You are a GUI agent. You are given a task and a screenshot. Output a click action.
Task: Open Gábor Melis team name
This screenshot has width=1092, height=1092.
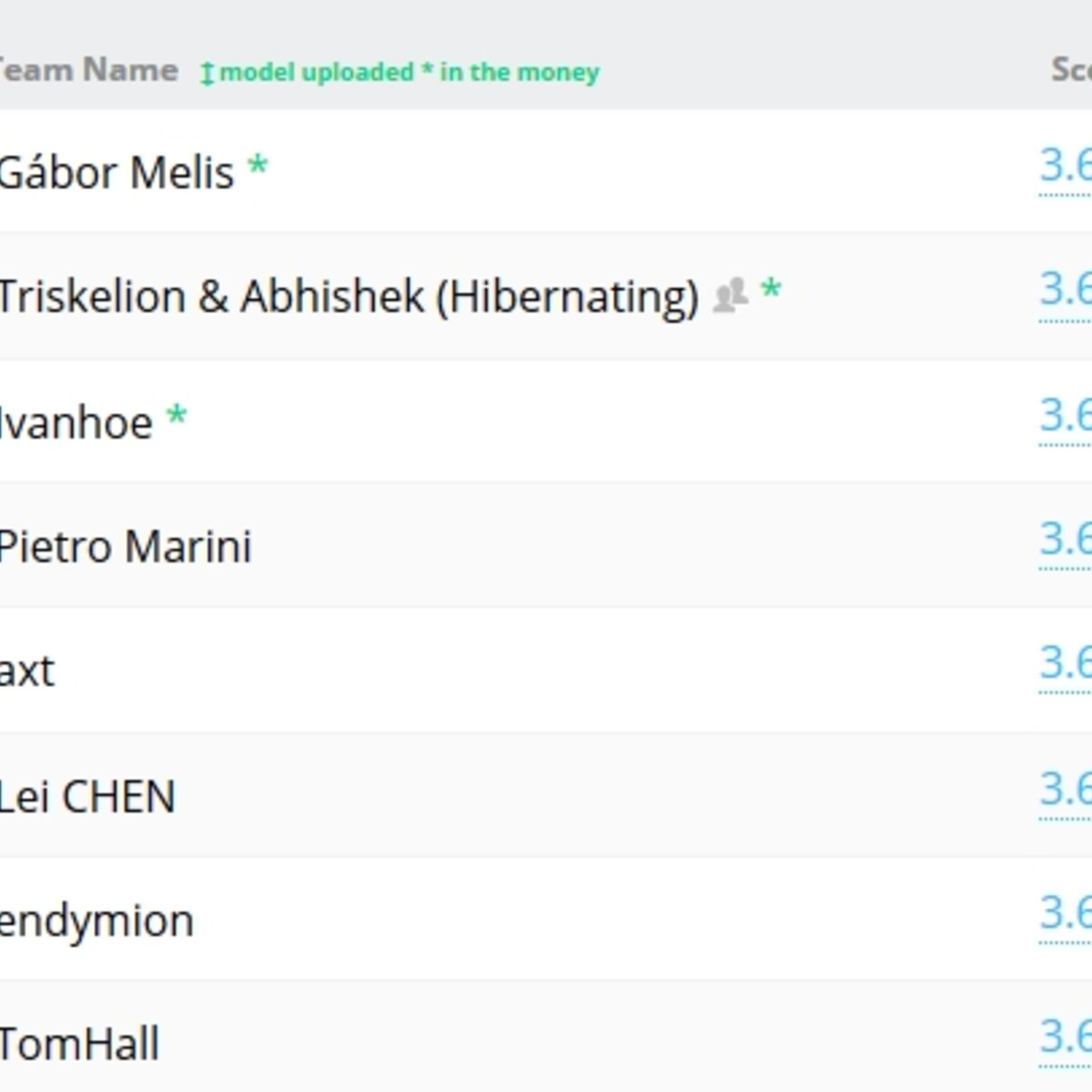click(x=116, y=172)
